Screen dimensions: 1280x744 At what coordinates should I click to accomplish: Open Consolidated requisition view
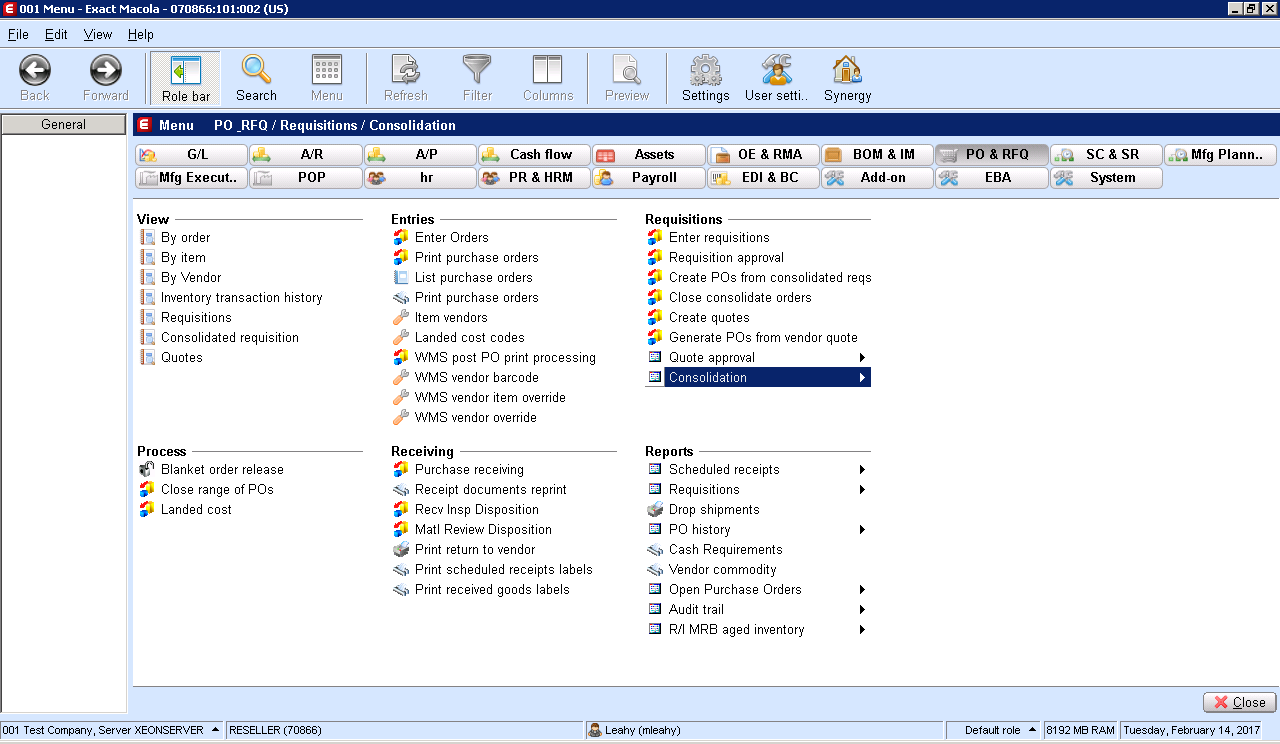click(229, 338)
